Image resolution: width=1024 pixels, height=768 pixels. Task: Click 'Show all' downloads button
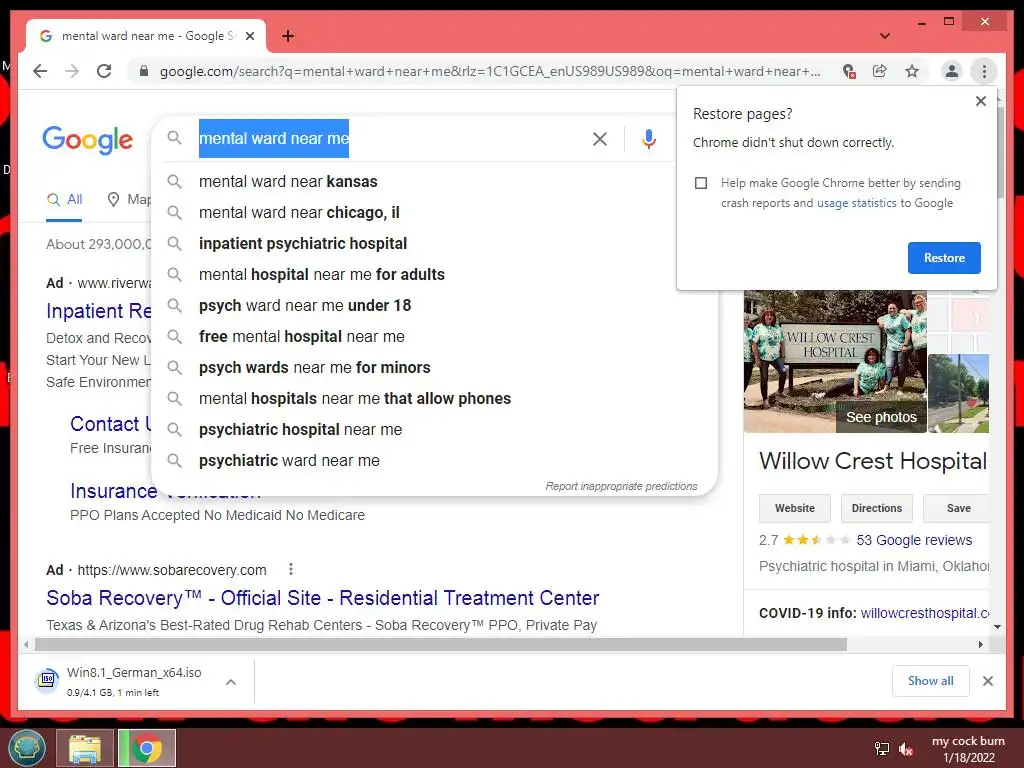[x=931, y=681]
